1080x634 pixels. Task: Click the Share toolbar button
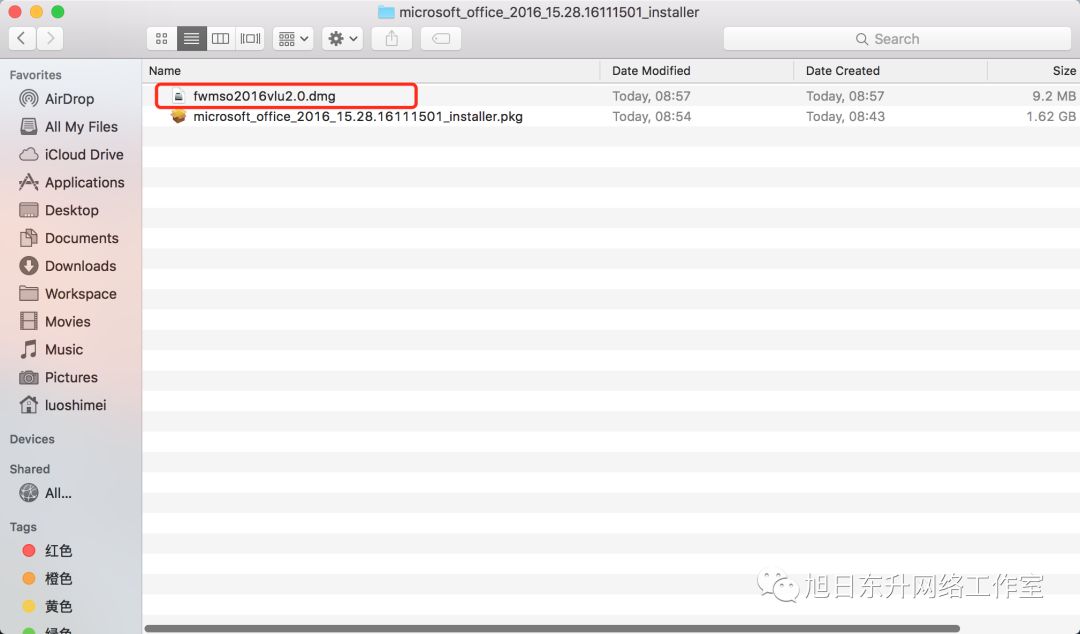click(392, 39)
